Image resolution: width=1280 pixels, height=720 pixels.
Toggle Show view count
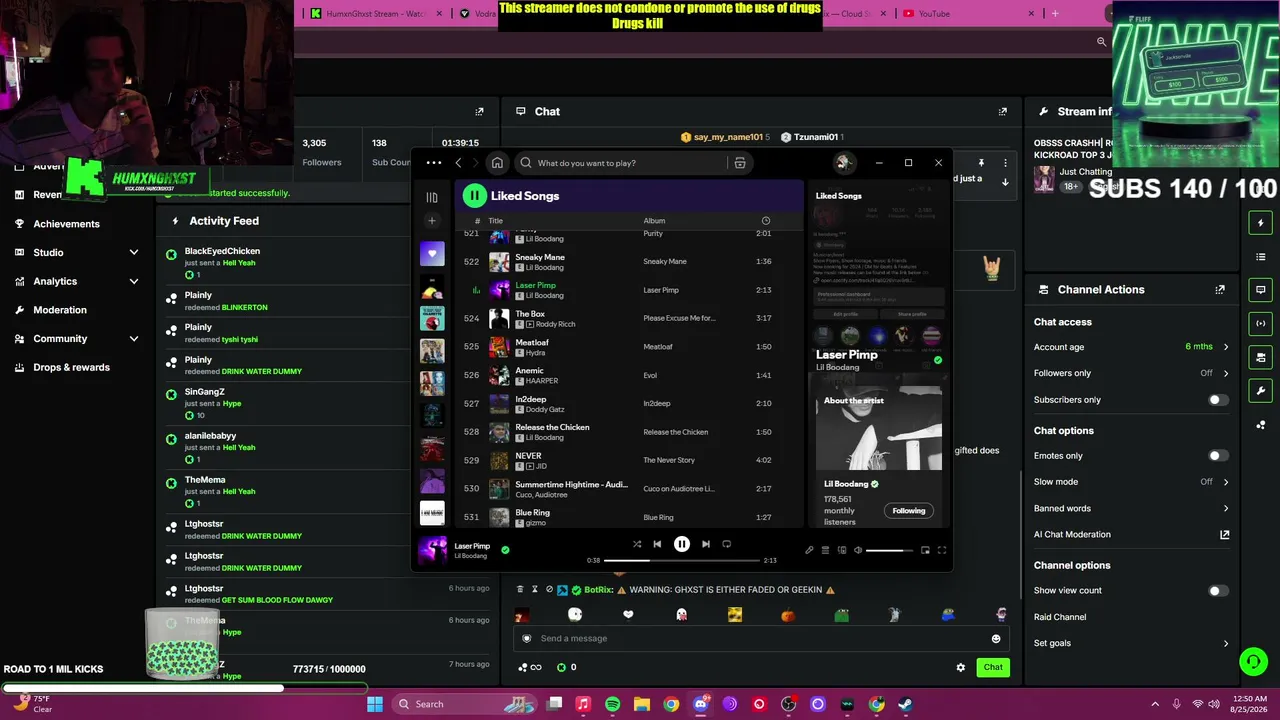click(1217, 591)
